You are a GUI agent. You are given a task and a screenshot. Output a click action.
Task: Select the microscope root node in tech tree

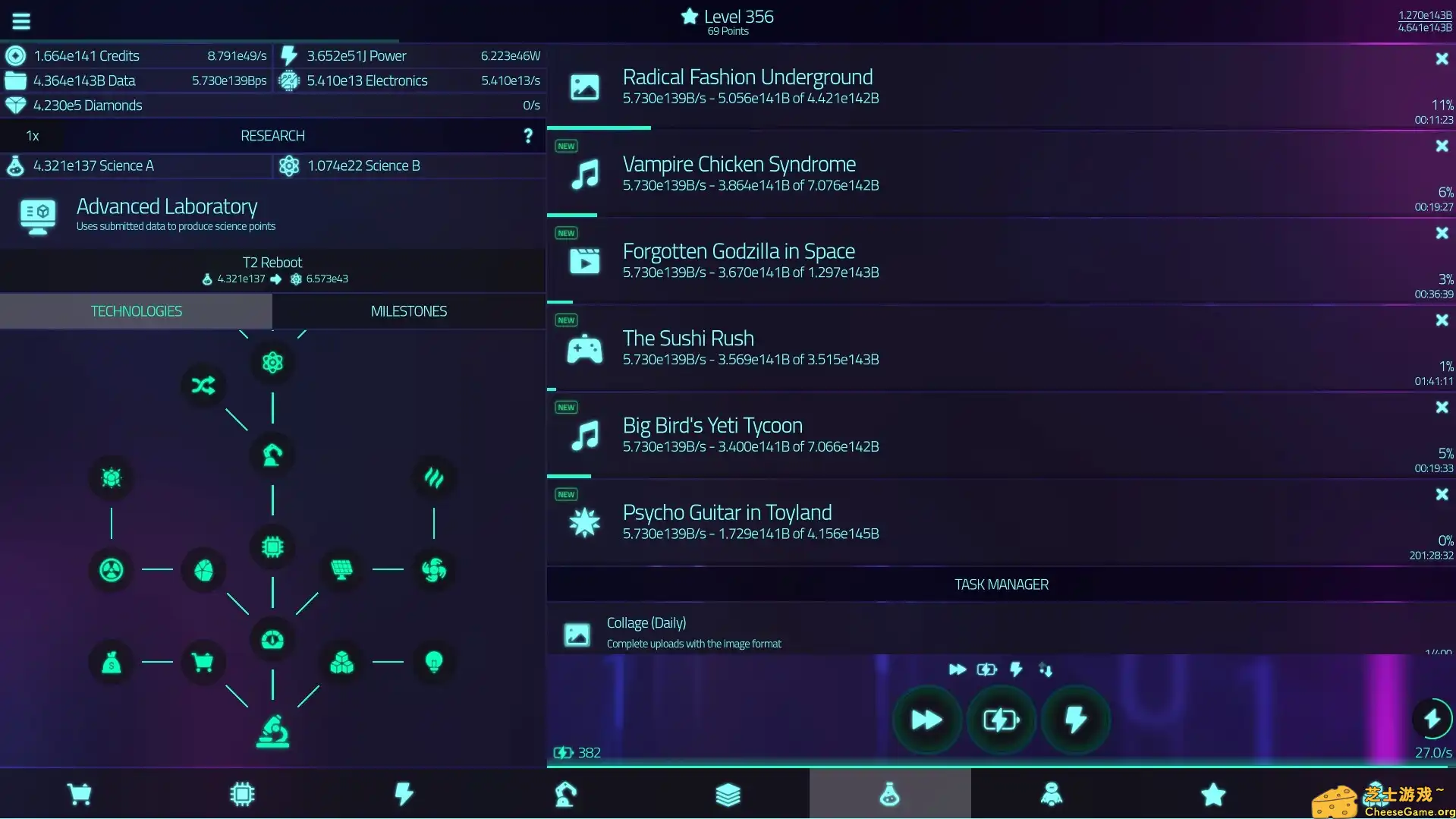click(x=272, y=731)
